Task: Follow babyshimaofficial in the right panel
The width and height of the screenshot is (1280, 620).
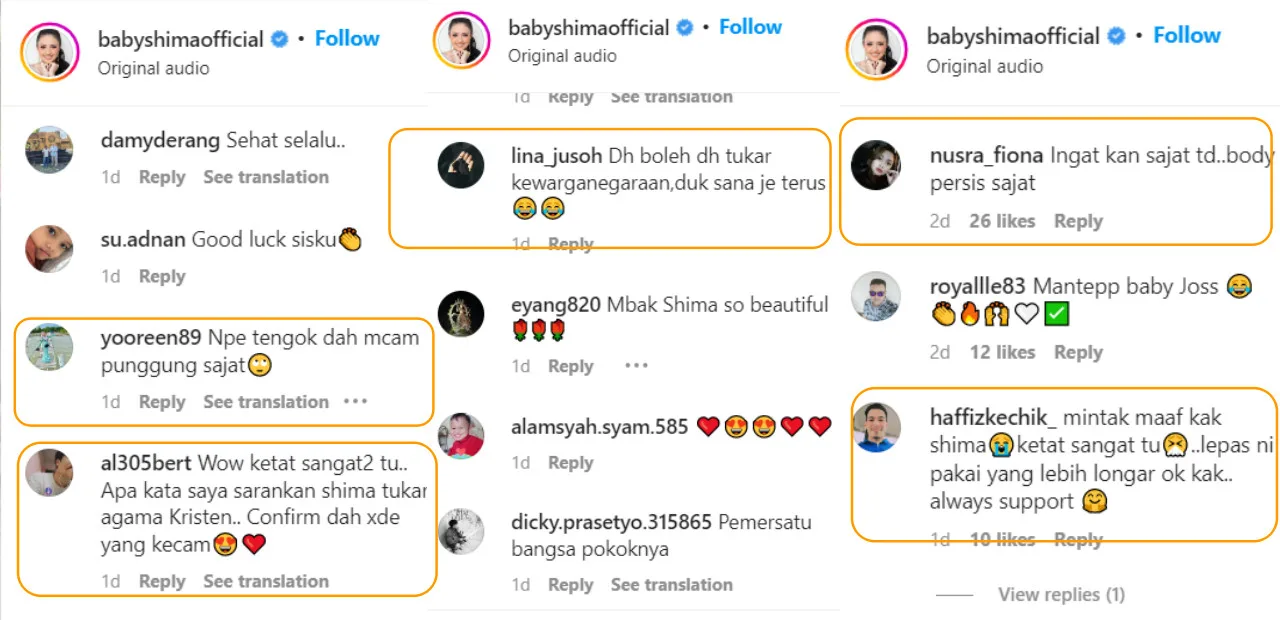Action: pyautogui.click(x=1187, y=35)
